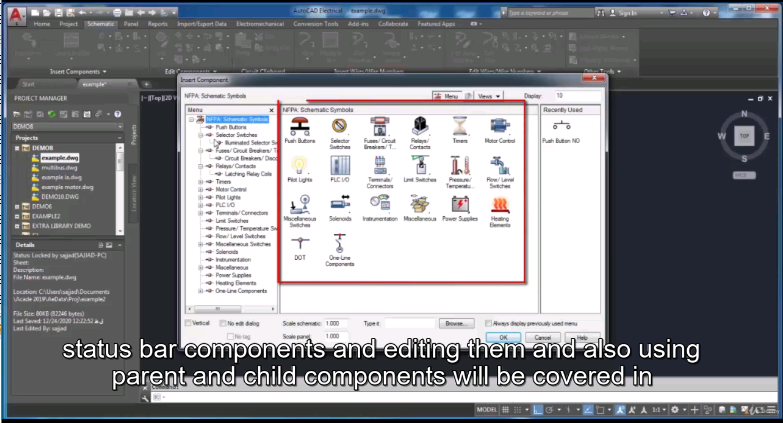Insert the recently used Push Button NO
The height and width of the screenshot is (423, 783).
click(x=561, y=125)
